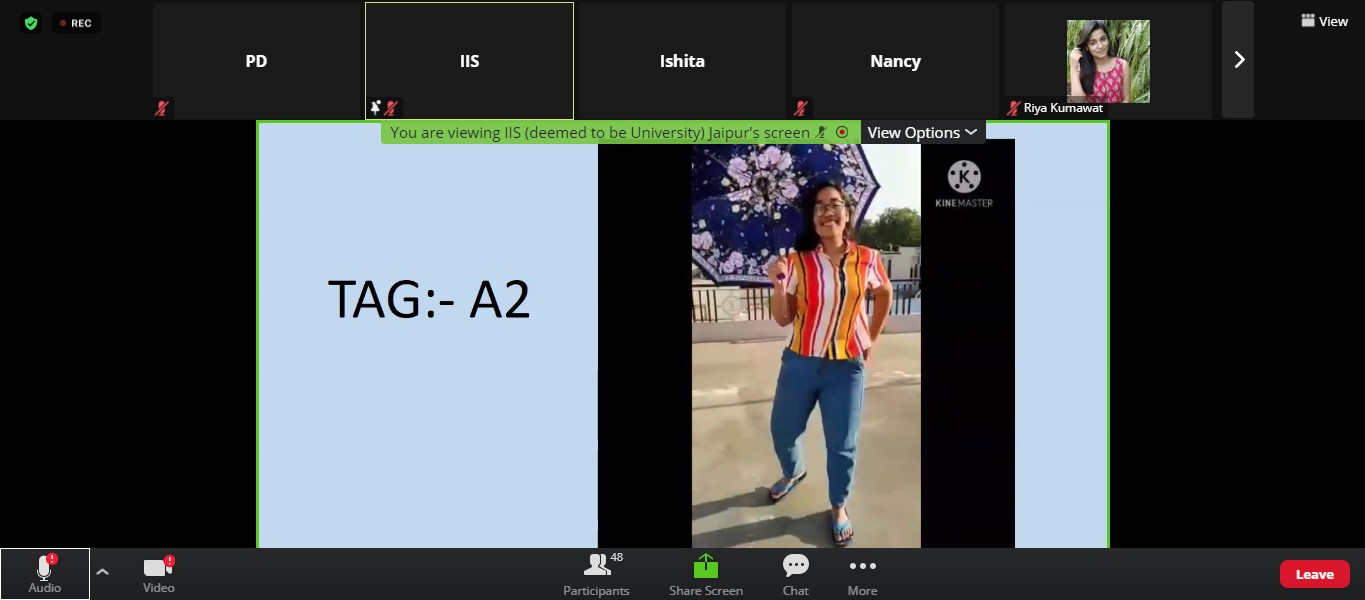1365x600 pixels.
Task: Click the screen sharing notification banner
Action: point(600,132)
